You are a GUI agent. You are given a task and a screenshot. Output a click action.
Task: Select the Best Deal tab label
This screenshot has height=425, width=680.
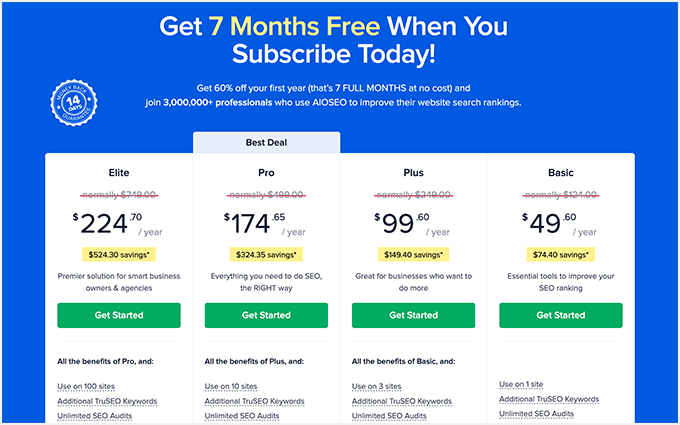tap(266, 143)
